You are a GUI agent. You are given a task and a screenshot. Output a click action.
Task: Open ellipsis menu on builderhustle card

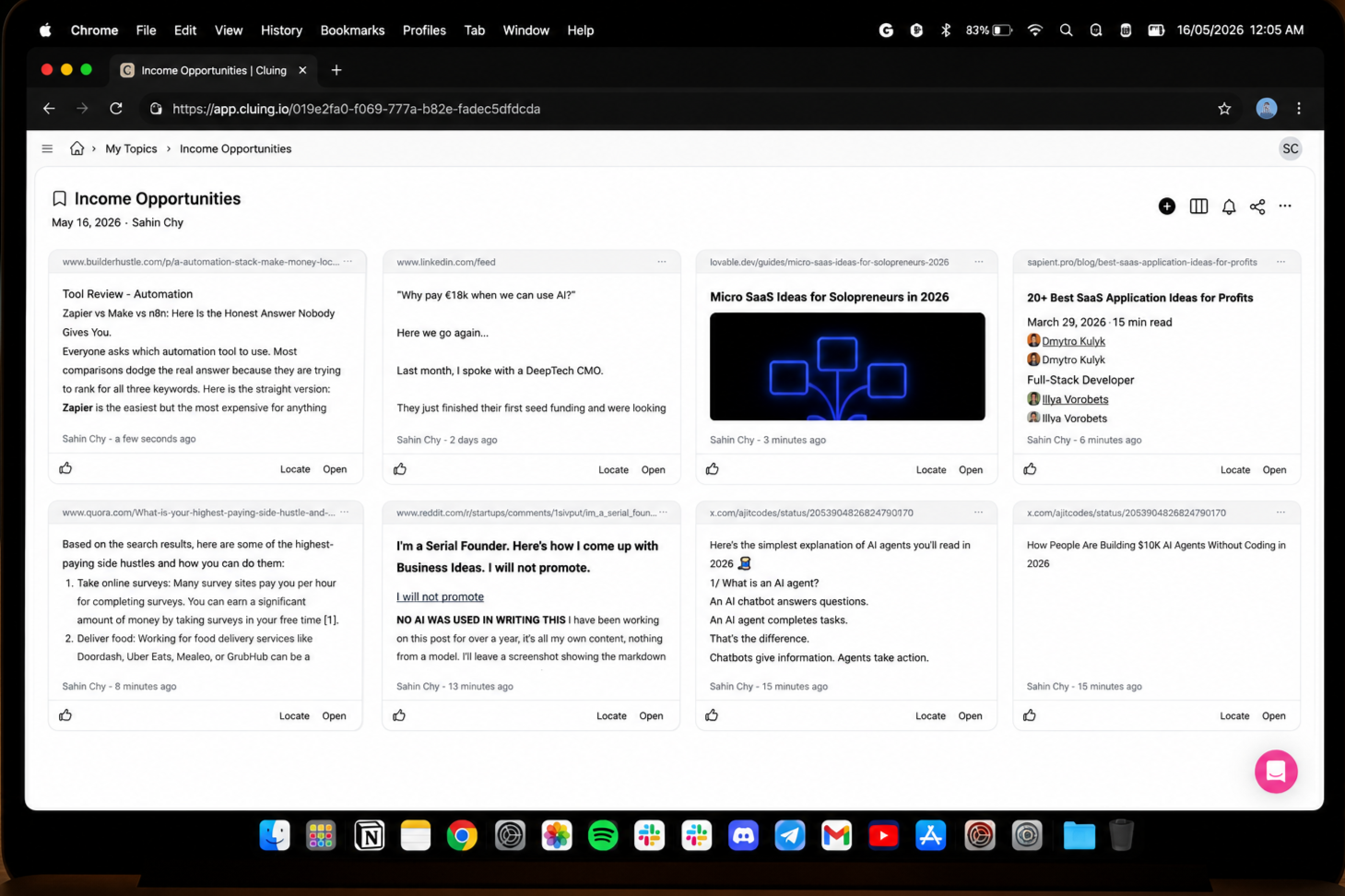(348, 262)
